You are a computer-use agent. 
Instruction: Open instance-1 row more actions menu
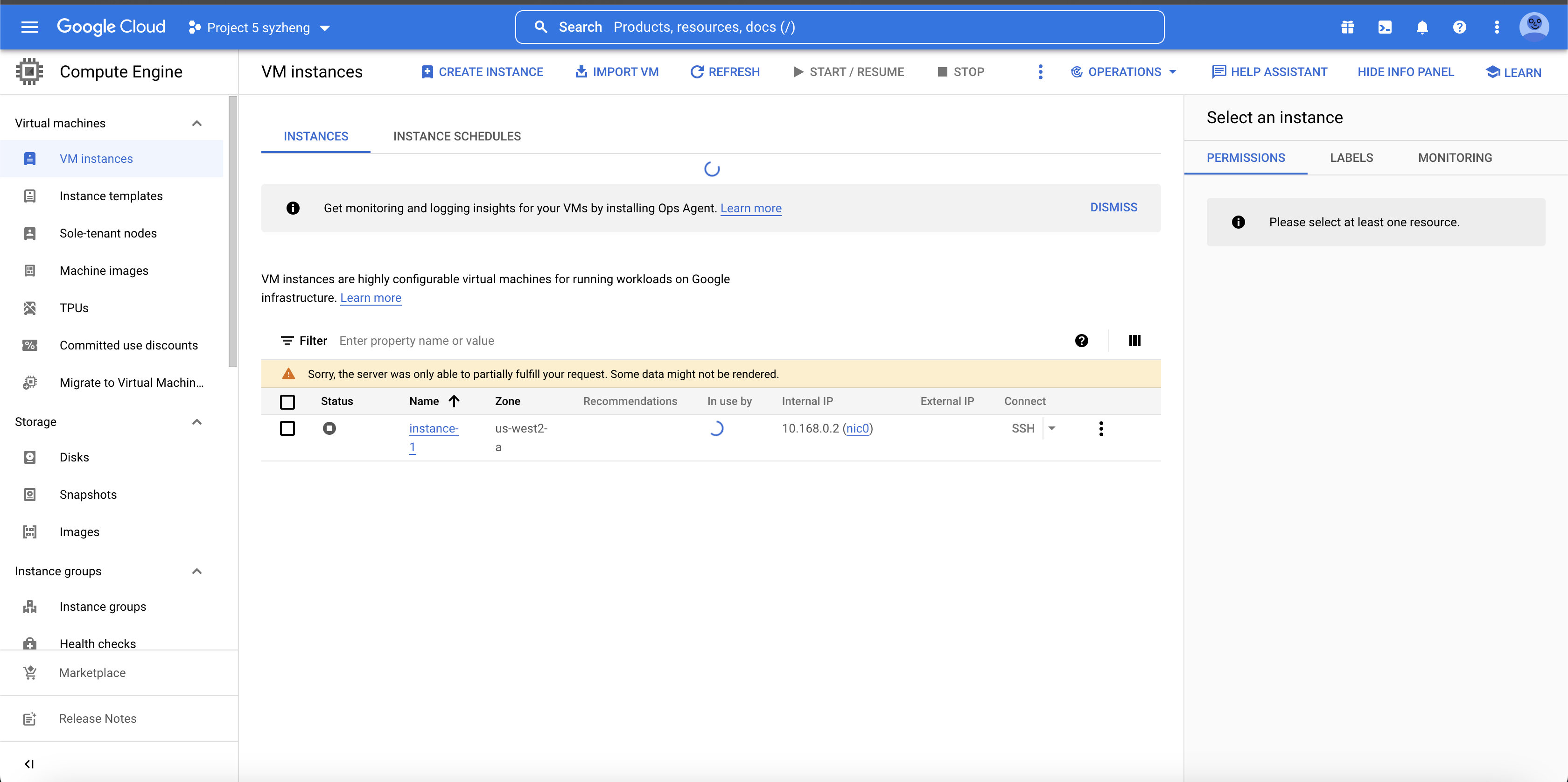click(x=1100, y=428)
